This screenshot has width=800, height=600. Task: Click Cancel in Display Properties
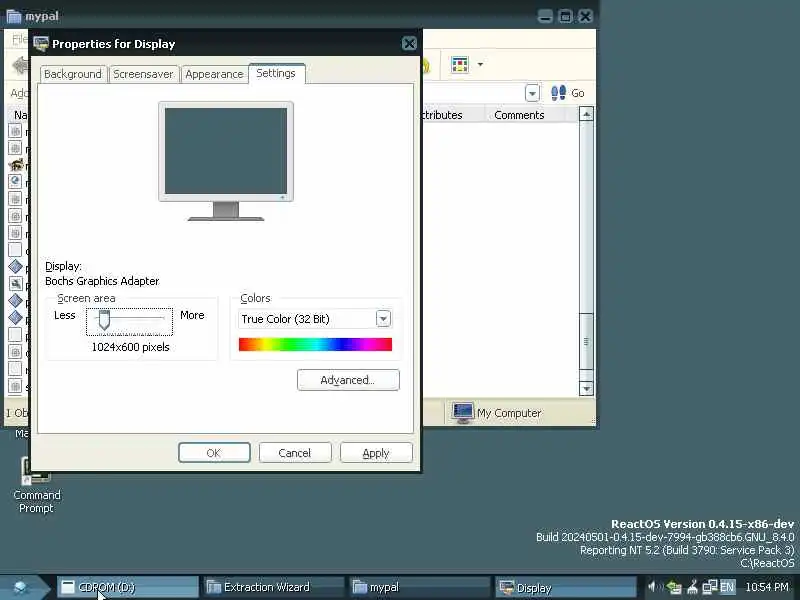click(295, 453)
